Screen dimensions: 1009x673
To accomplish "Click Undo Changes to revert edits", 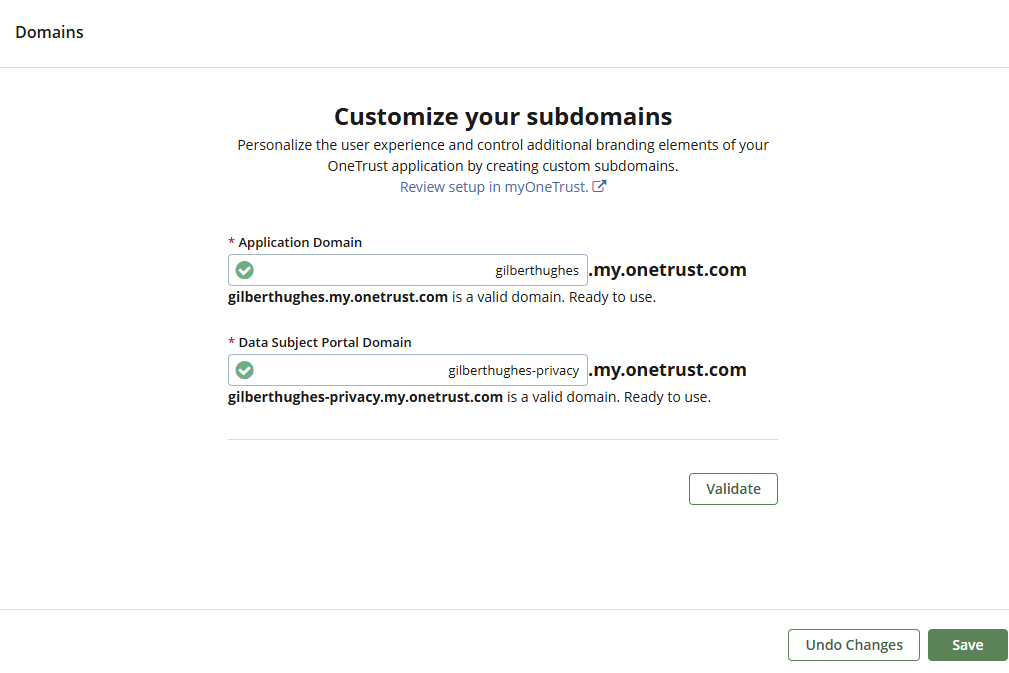I will (x=854, y=645).
